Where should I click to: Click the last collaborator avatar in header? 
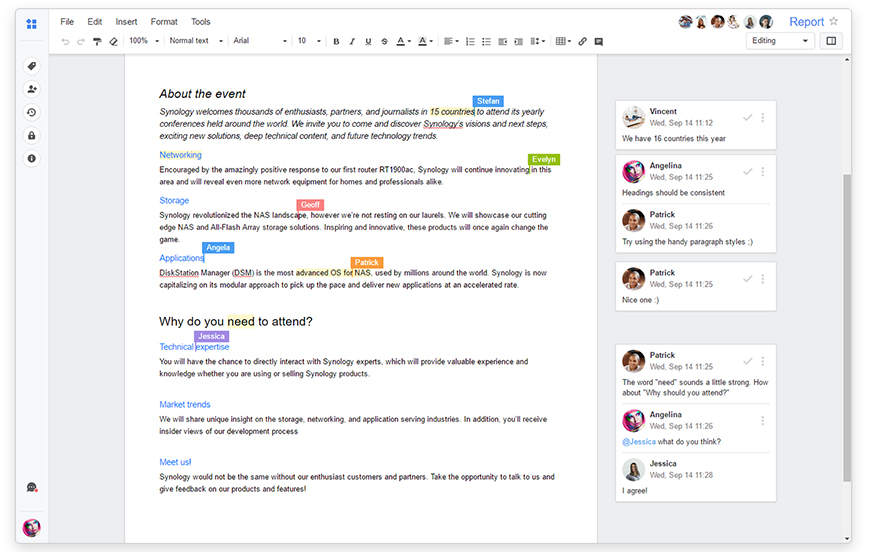[x=766, y=22]
